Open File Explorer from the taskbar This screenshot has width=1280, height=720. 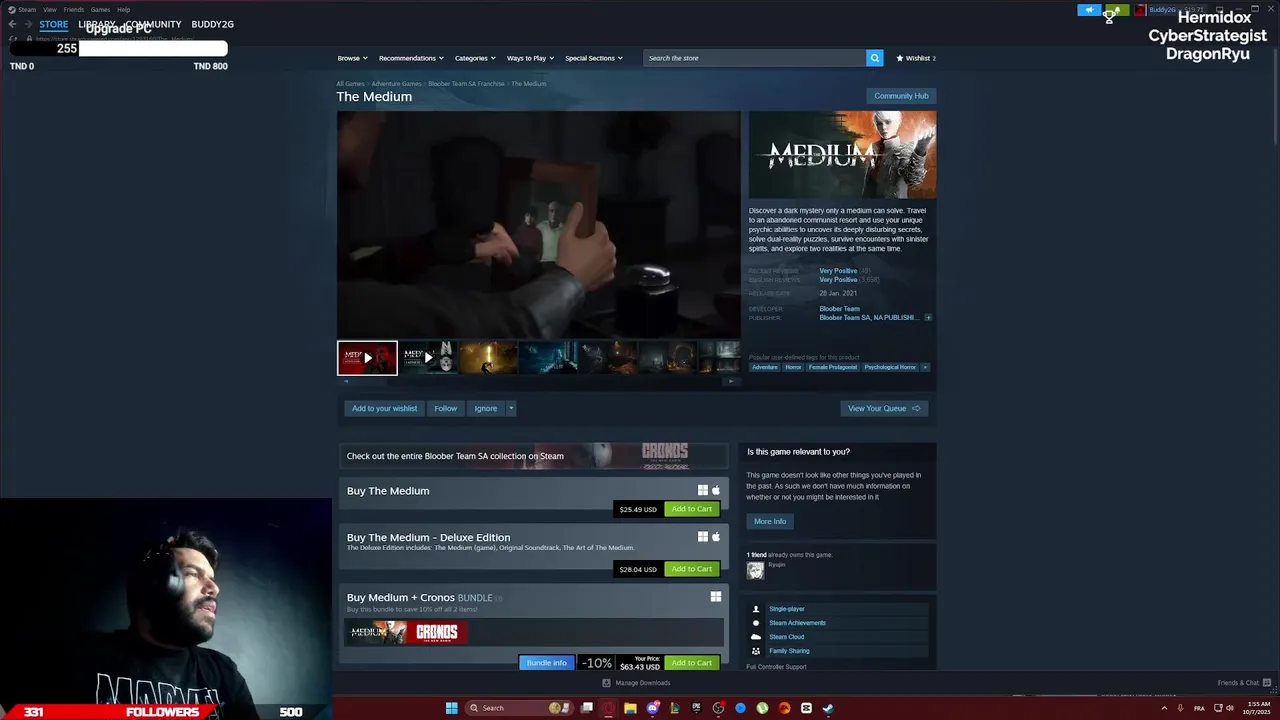point(630,708)
